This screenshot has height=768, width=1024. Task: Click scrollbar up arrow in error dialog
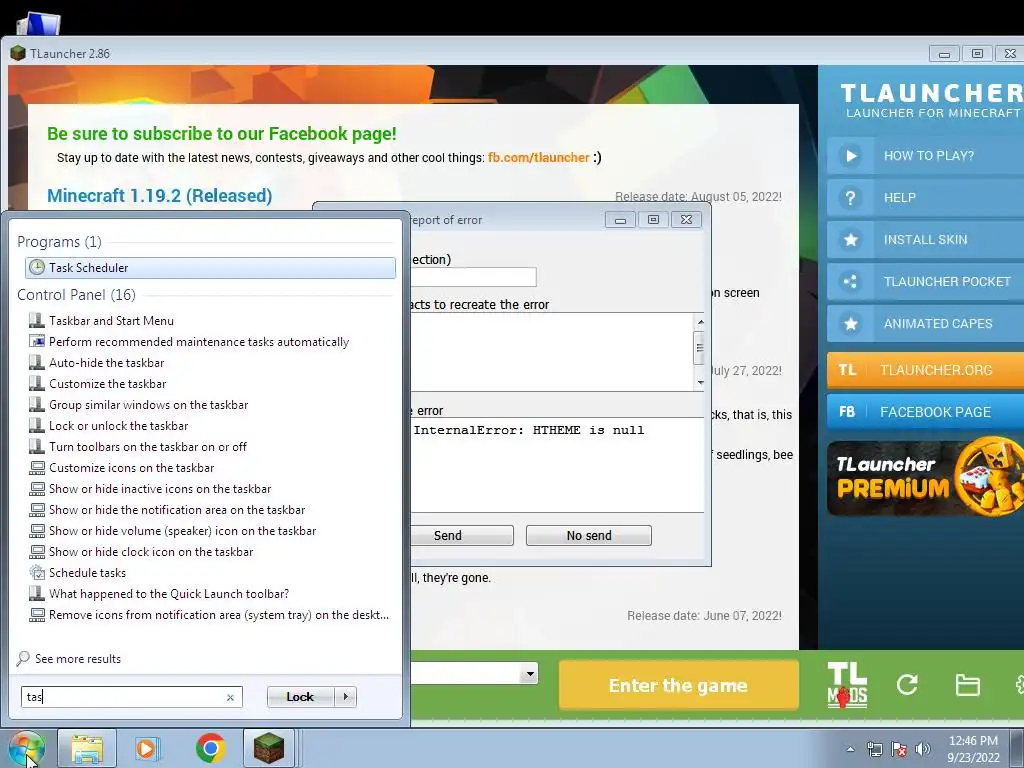700,322
